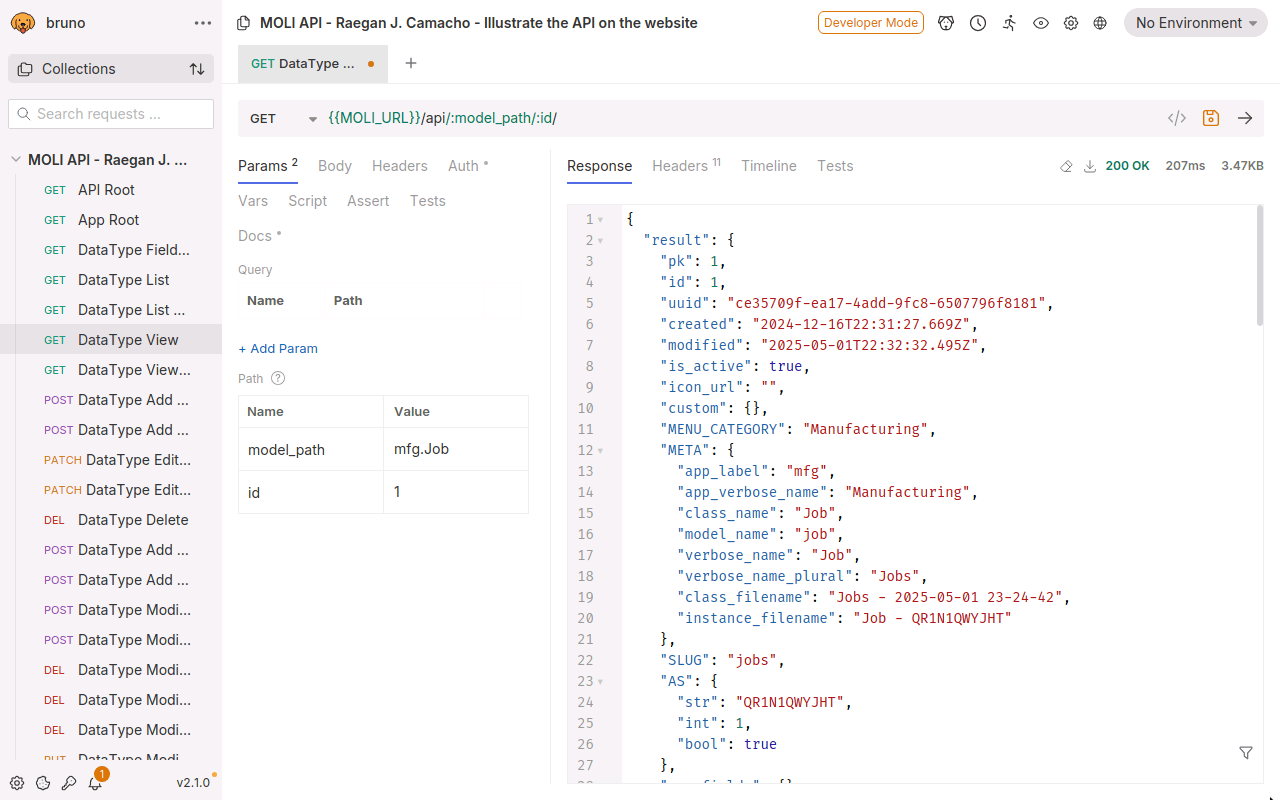The height and width of the screenshot is (800, 1280).
Task: Toggle the collections sort order arrows
Action: pos(197,69)
